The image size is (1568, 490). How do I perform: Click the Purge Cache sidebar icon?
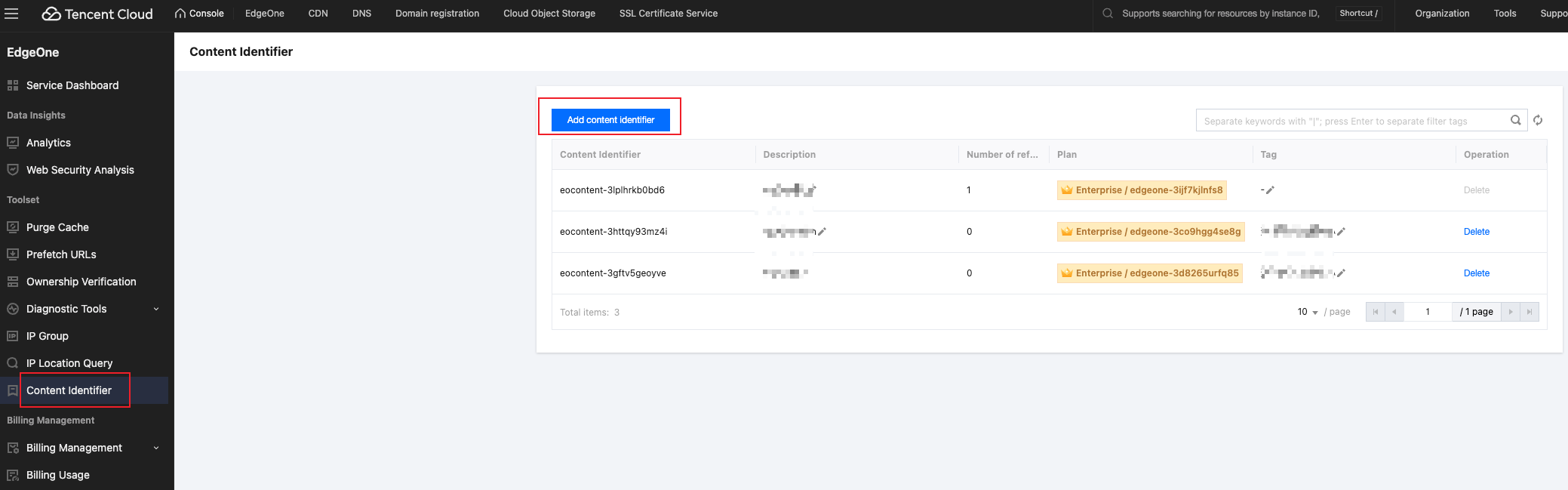13,227
